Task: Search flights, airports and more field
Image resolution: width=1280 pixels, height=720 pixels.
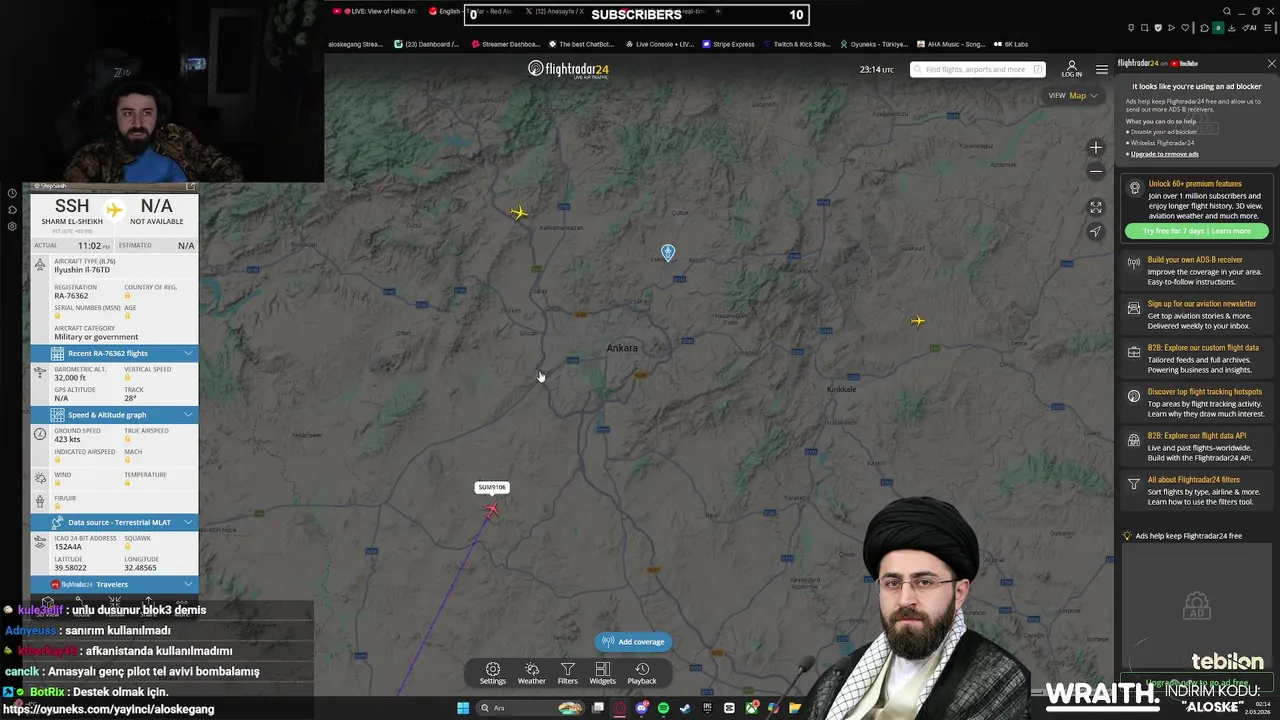Action: (x=977, y=69)
